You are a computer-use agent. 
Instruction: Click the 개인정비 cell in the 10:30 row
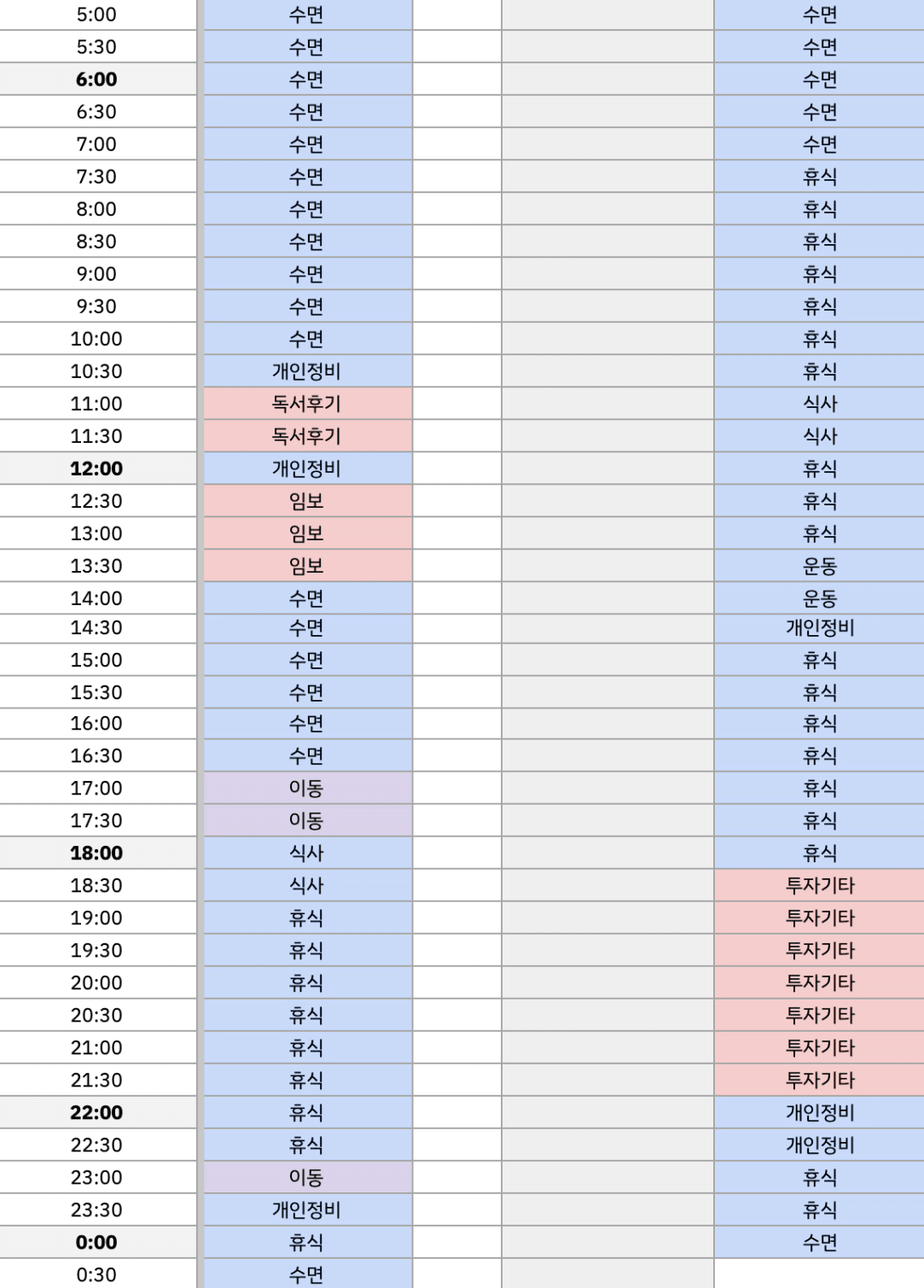click(x=307, y=371)
